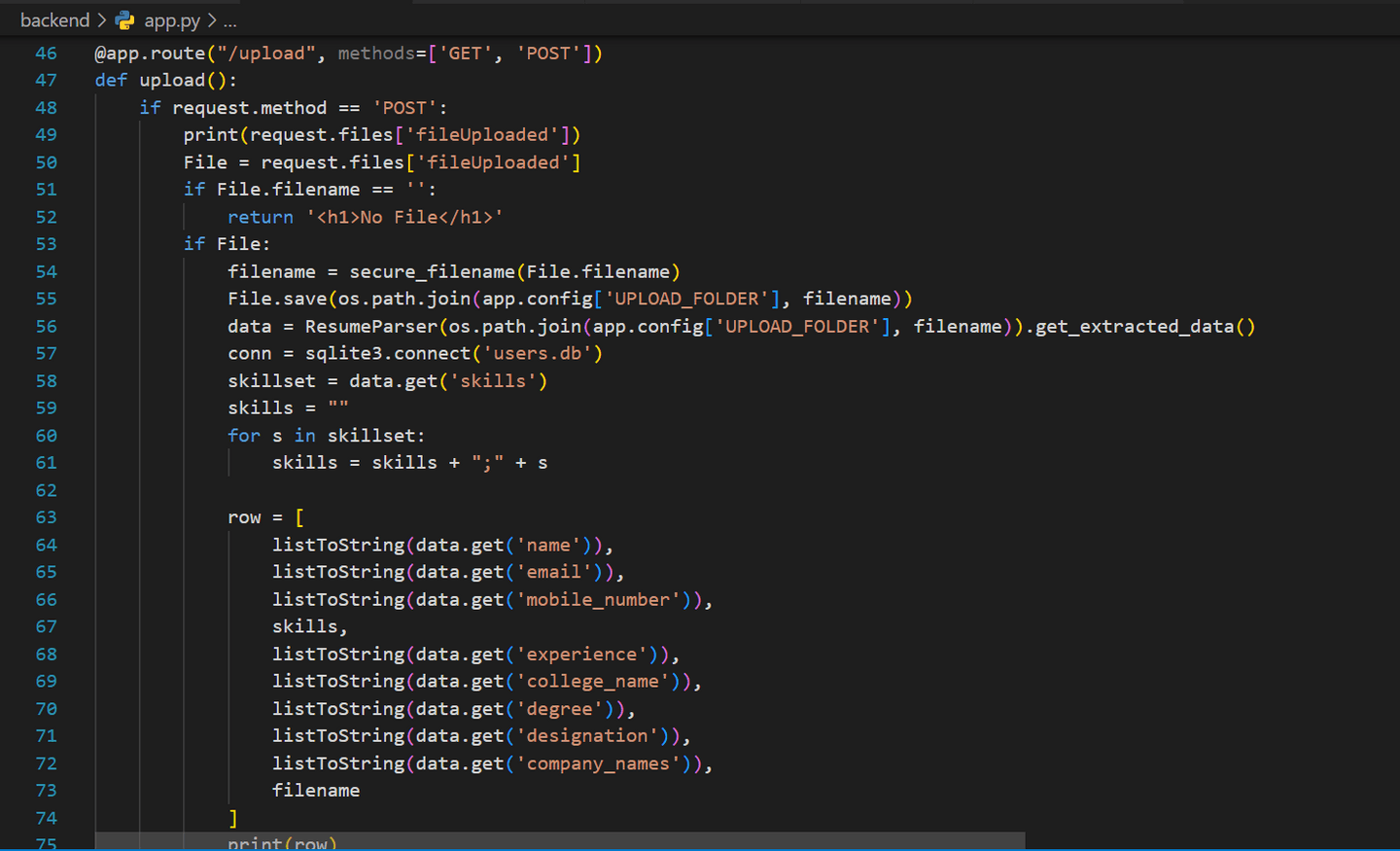Click the horizontal scrollbar at editor bottom
Viewport: 1400px width, 851px height.
tap(560, 840)
